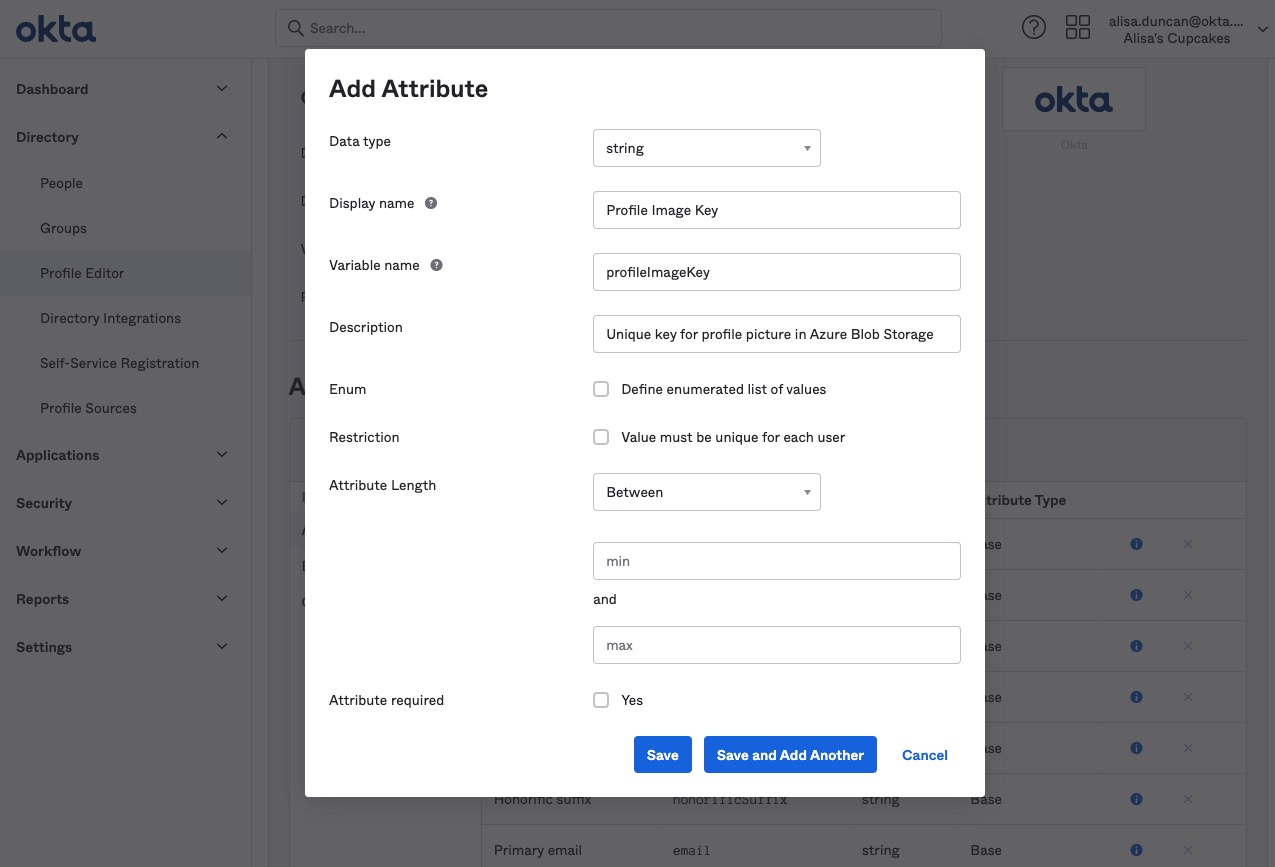Screen dimensions: 1275x867
Task: Click the Save button
Action: point(662,755)
